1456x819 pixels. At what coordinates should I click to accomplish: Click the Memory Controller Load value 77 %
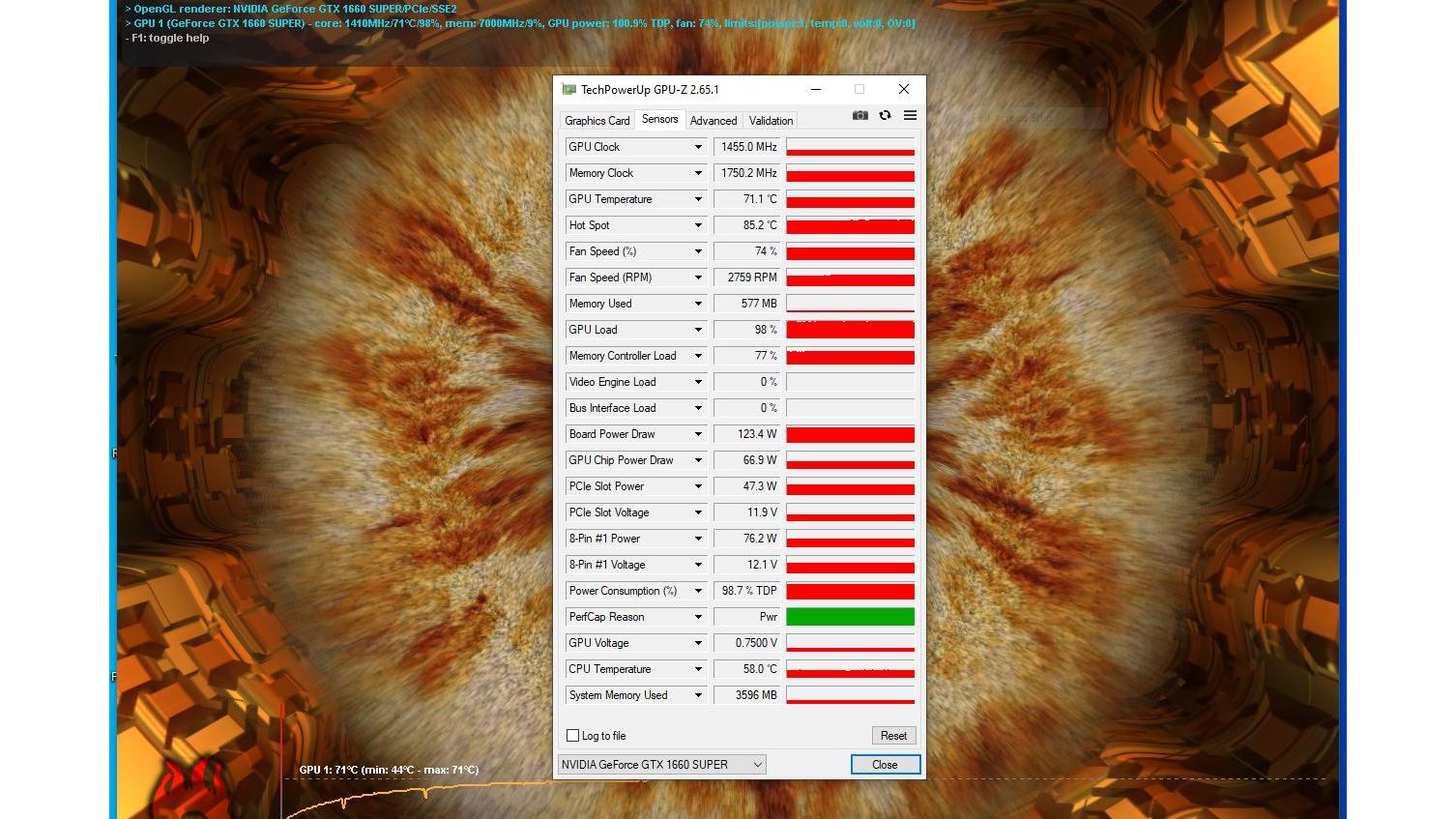click(746, 356)
